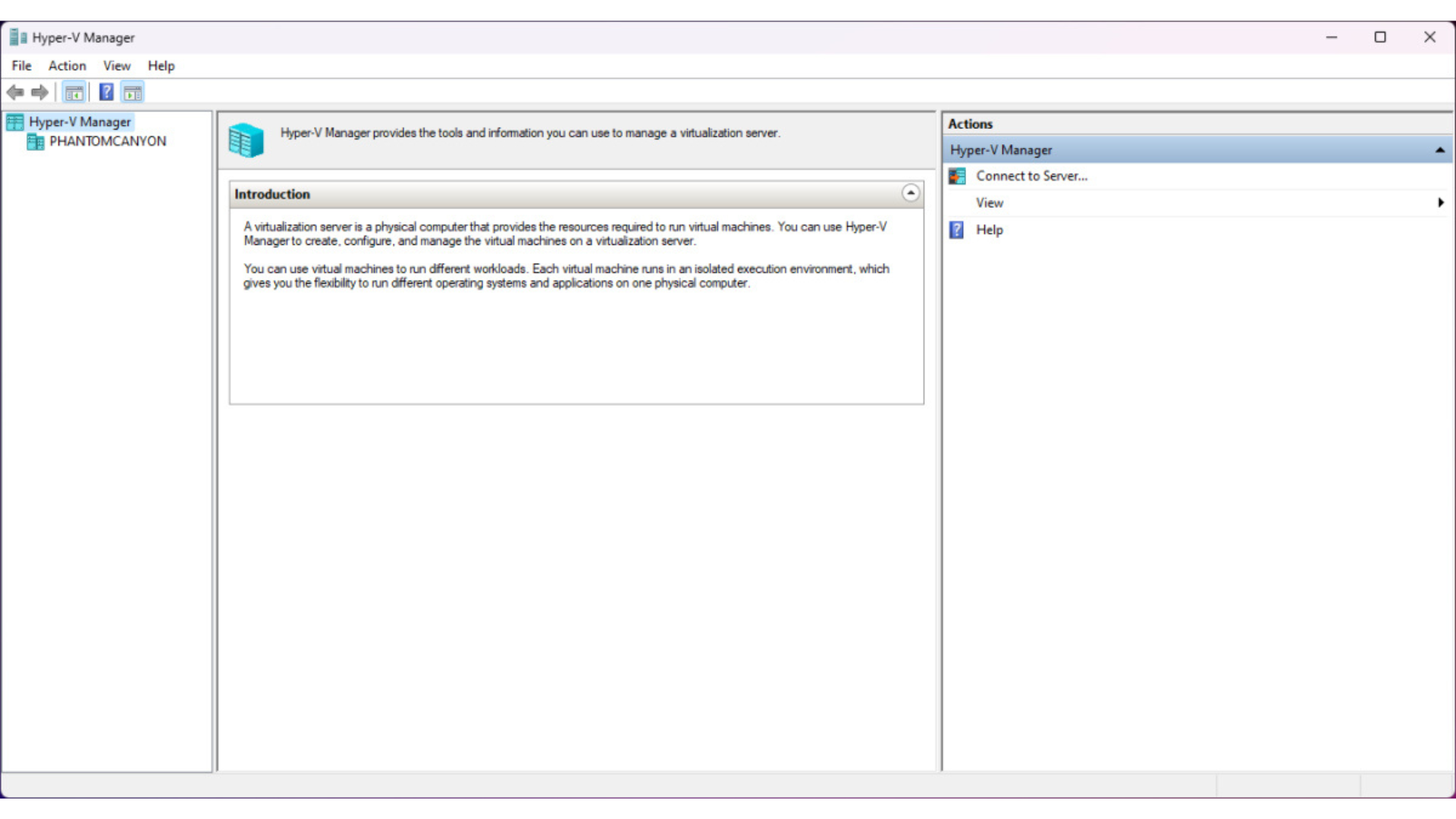Click the Back navigation arrow
The image size is (1456, 819).
tap(15, 92)
